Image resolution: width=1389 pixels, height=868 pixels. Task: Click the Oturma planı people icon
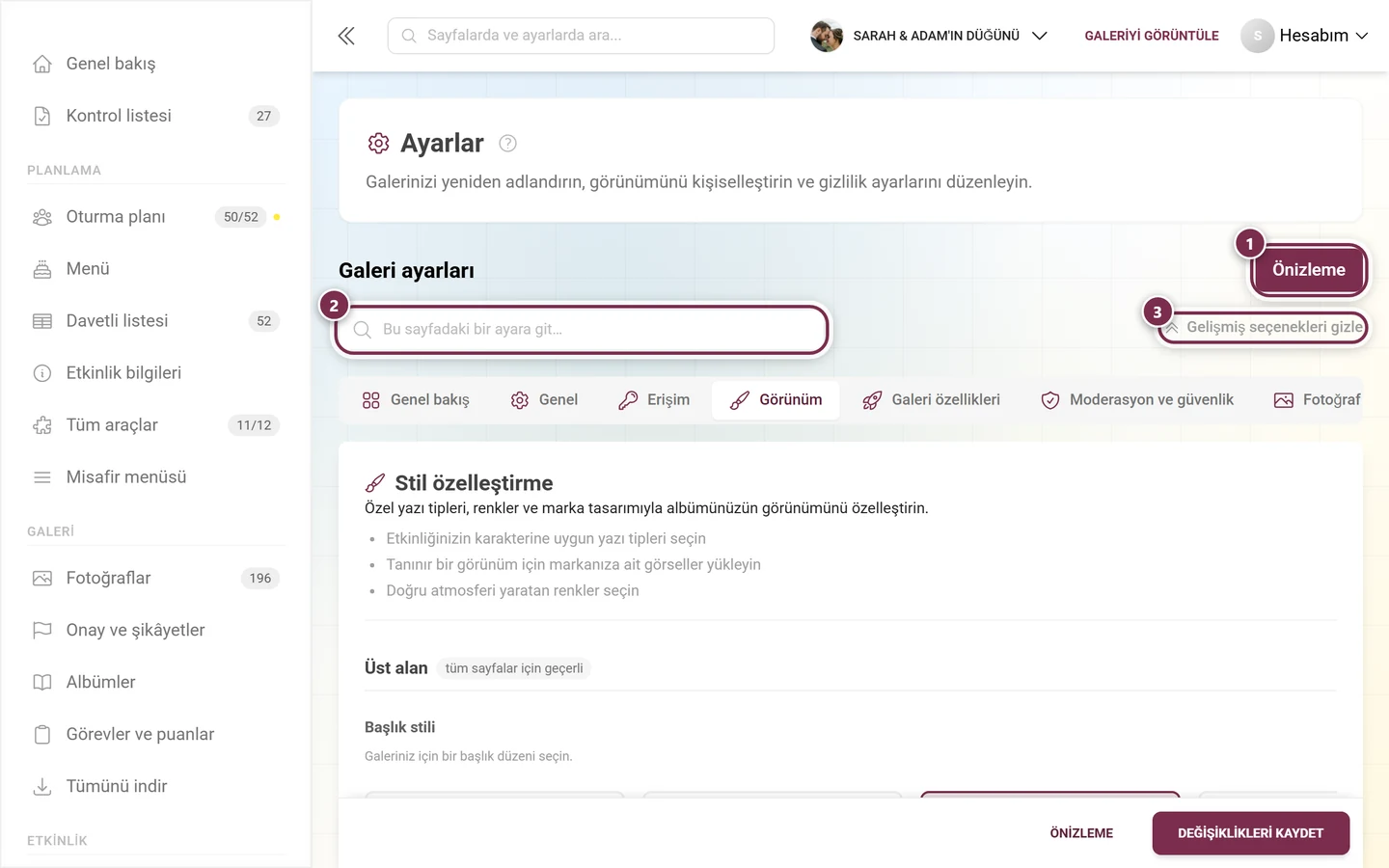42,217
